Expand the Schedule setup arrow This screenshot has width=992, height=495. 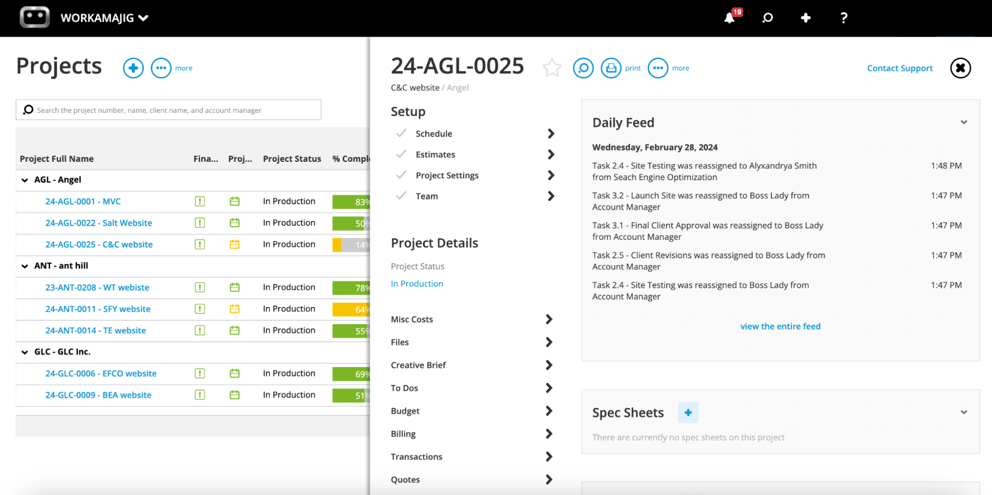551,134
